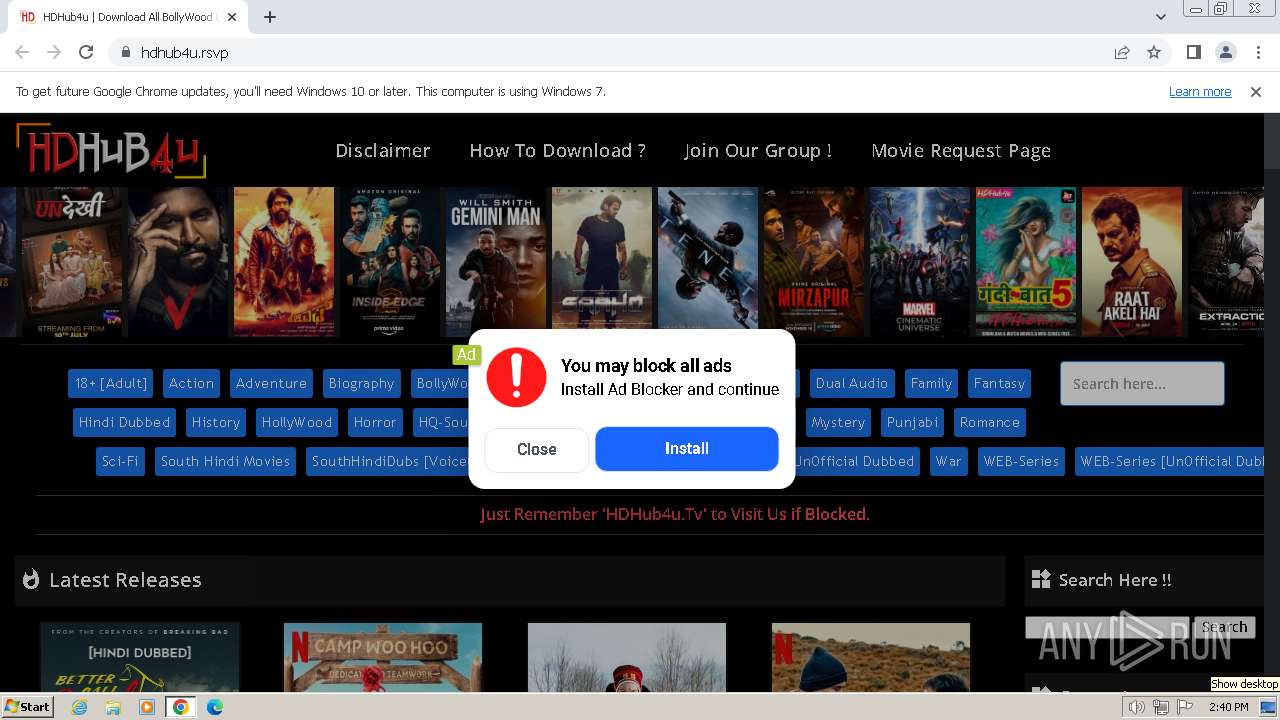Open How To Download ? menu item
Image resolution: width=1280 pixels, height=720 pixels.
[x=557, y=150]
